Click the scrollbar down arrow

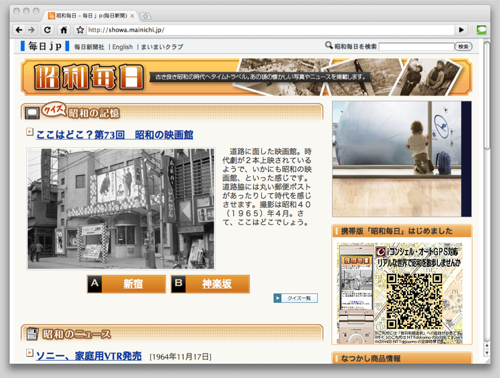click(487, 353)
